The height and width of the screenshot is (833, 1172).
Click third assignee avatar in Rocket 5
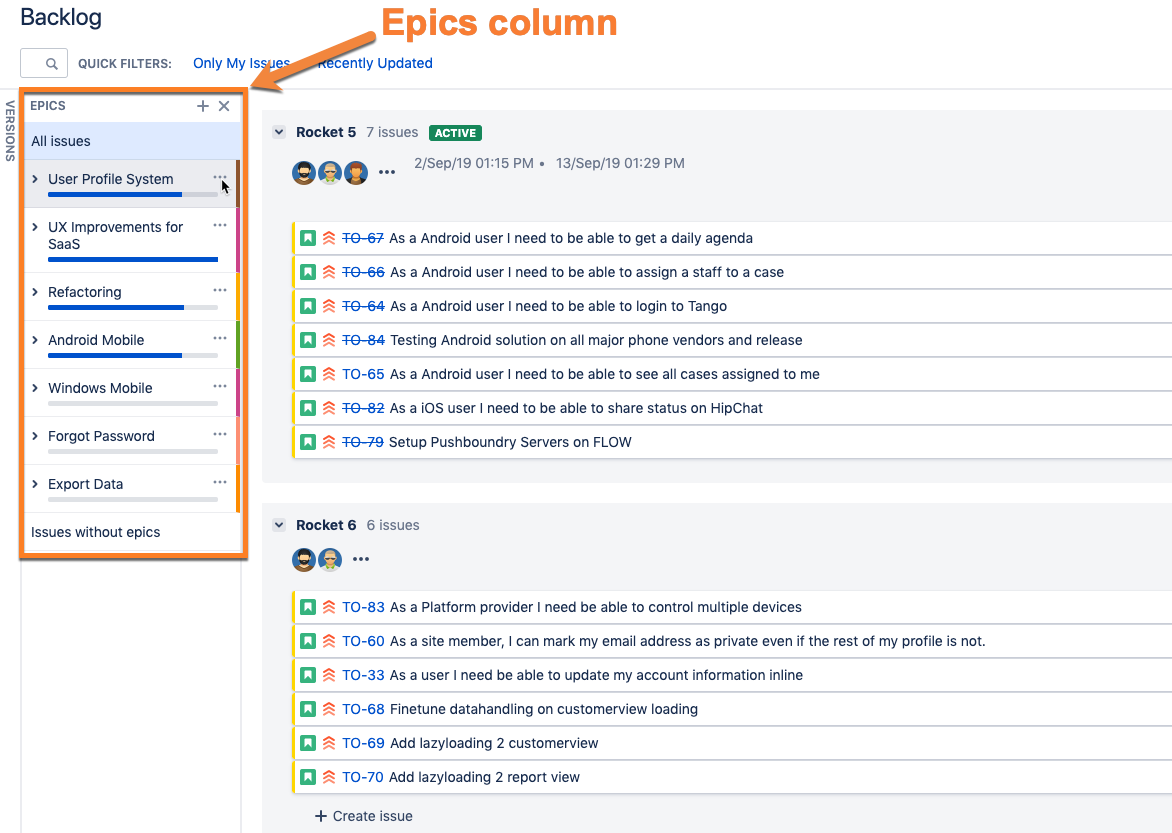tap(356, 172)
